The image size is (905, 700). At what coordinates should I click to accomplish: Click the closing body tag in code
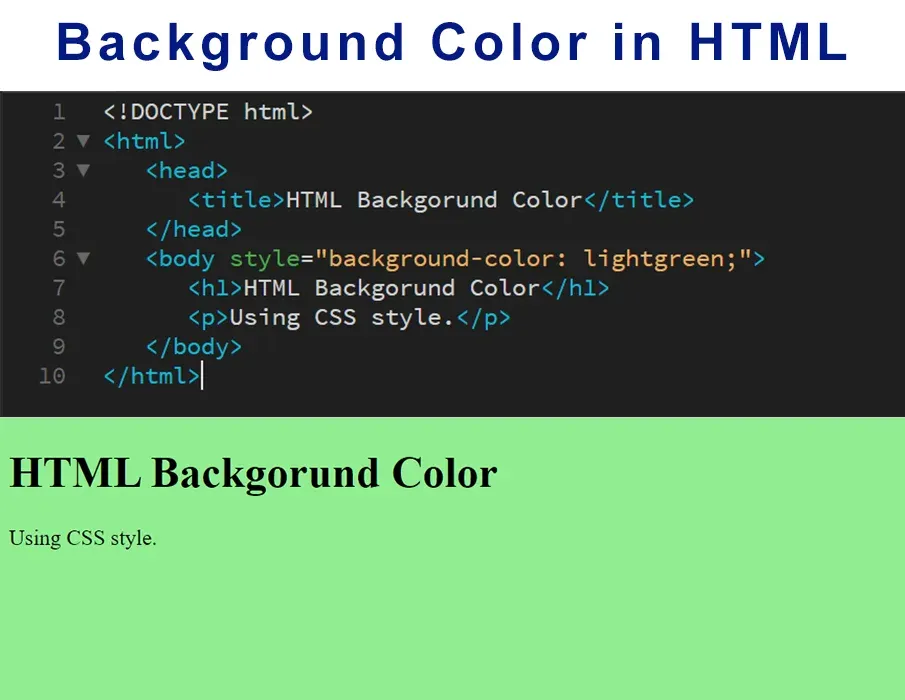pos(193,347)
